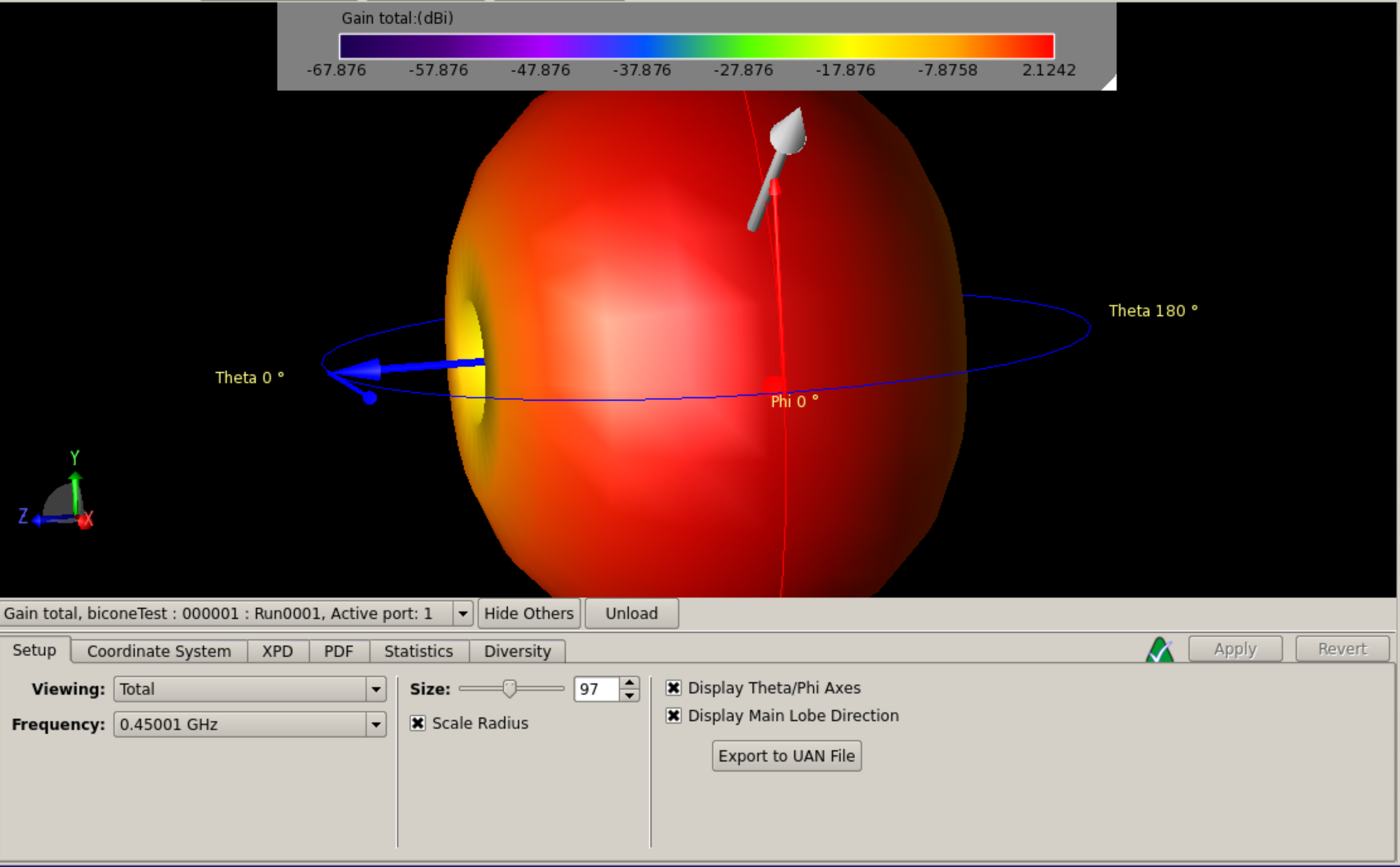Open the Gain total result selector dropdown
Viewport: 1400px width, 867px height.
(x=462, y=613)
